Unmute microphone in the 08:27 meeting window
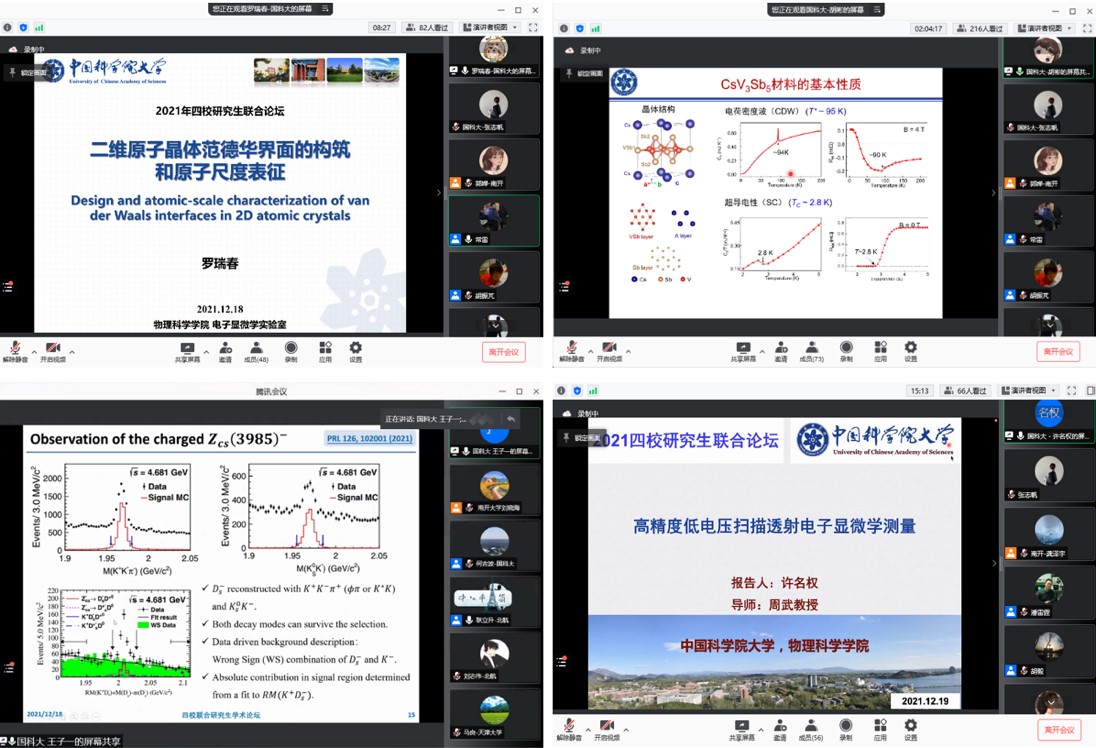 [14, 348]
